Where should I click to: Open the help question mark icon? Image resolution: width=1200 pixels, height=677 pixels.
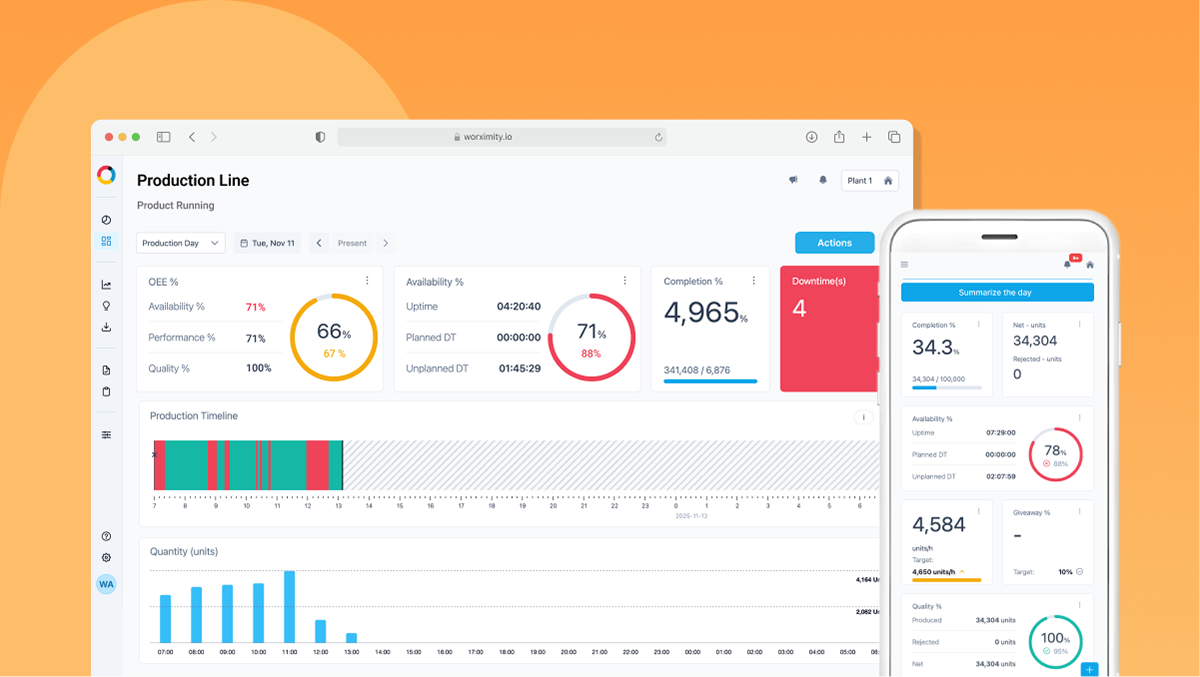coord(106,537)
